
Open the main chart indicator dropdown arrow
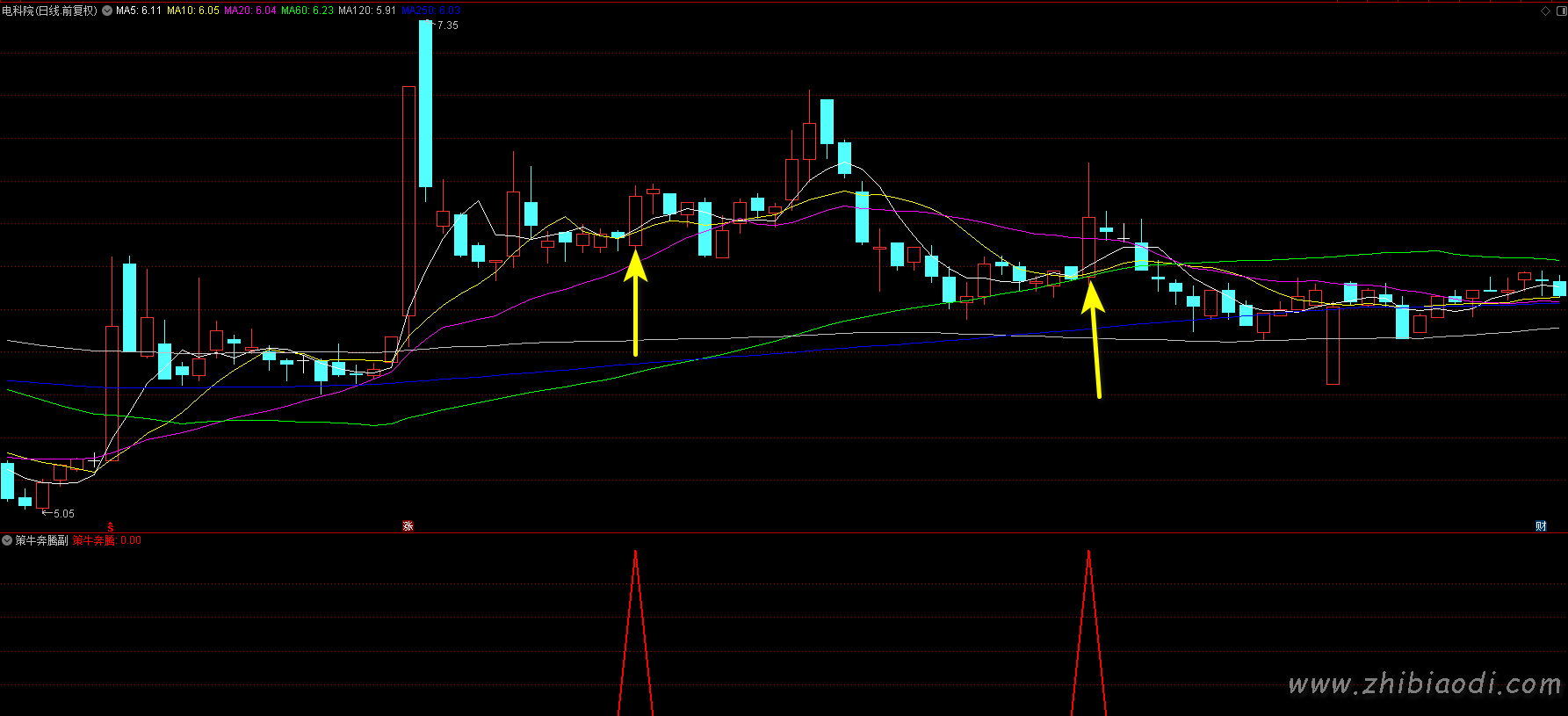[107, 11]
